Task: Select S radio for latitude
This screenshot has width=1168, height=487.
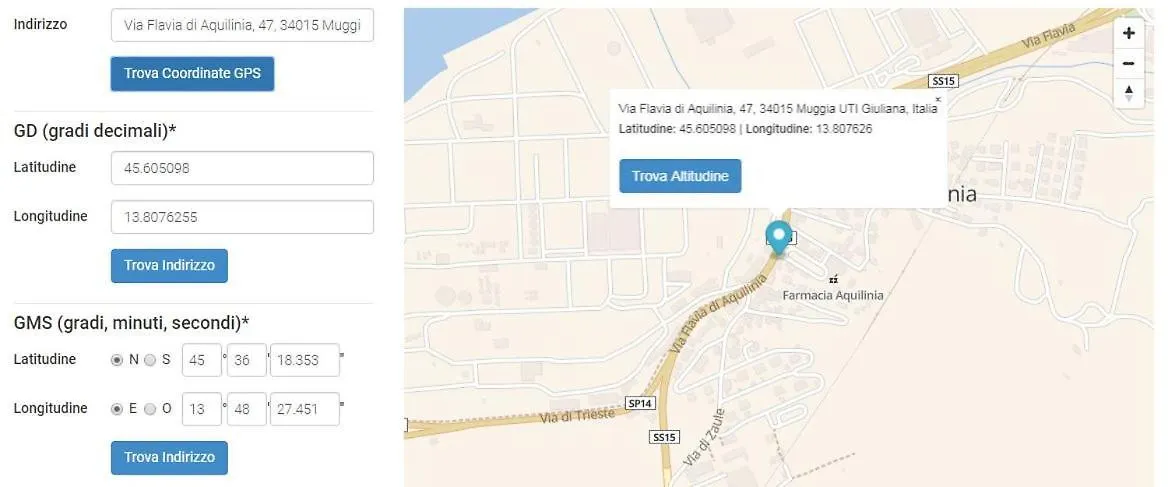Action: point(150,360)
